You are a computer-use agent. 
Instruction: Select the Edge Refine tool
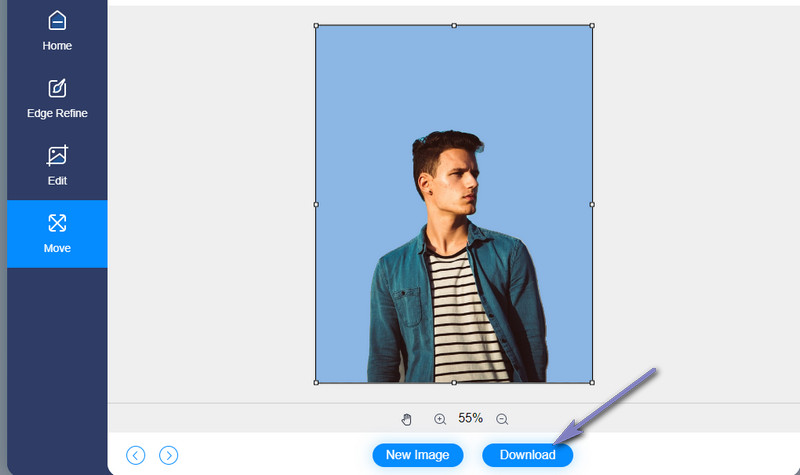[57, 99]
